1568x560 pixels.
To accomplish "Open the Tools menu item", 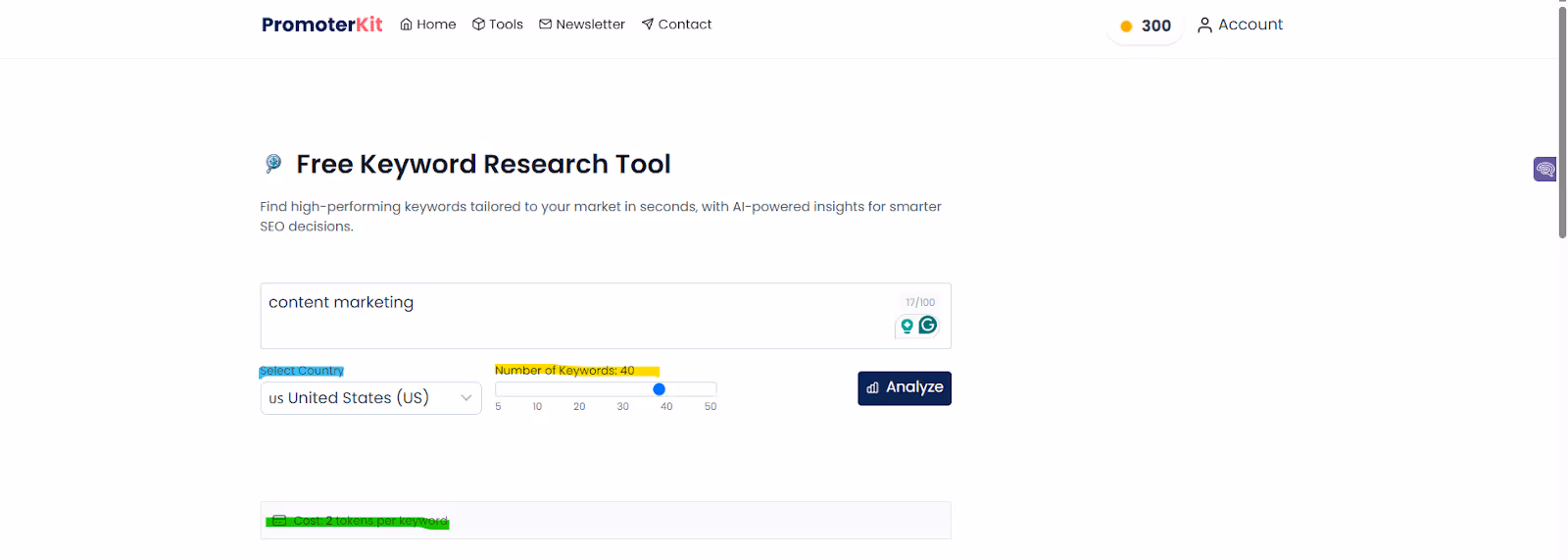I will click(498, 25).
